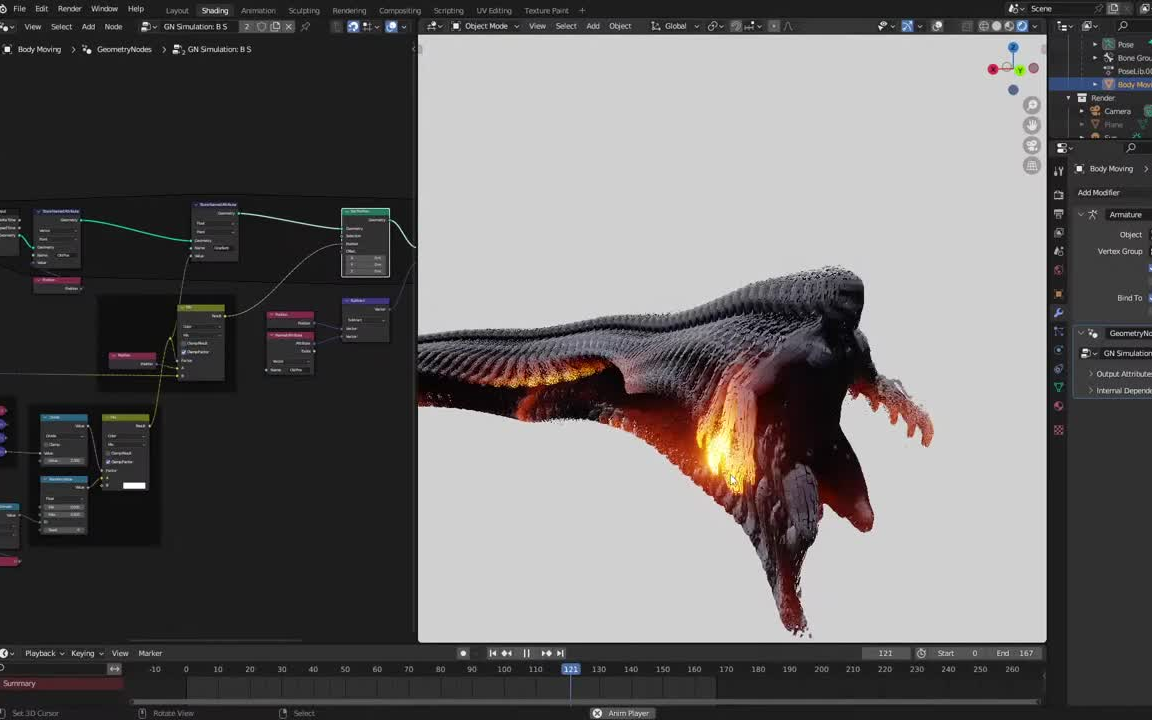Expand Output Attributes under GN Simulation
Screen dimensions: 1152x720
click(1091, 373)
